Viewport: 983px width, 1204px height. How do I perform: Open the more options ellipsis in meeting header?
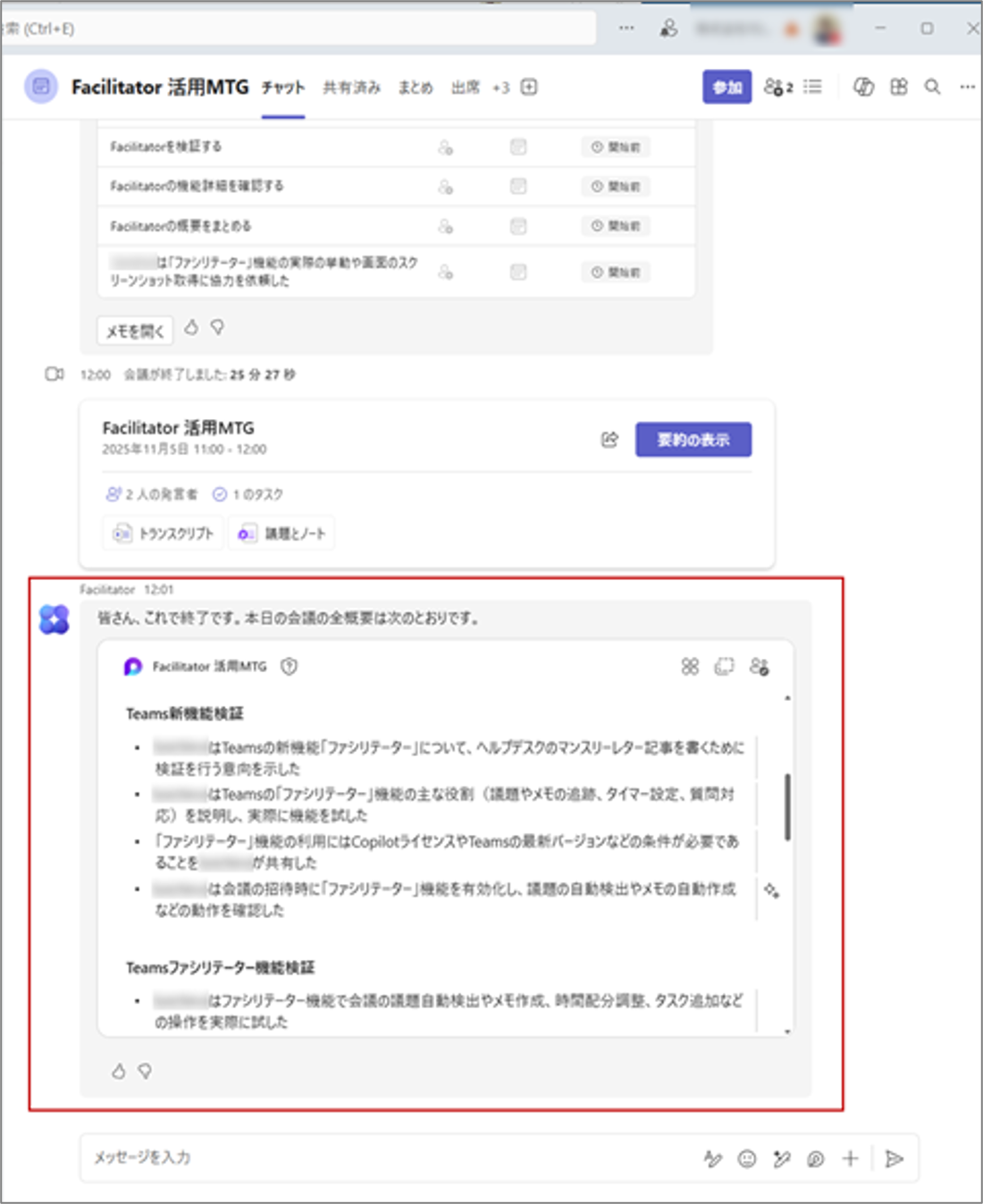click(967, 87)
